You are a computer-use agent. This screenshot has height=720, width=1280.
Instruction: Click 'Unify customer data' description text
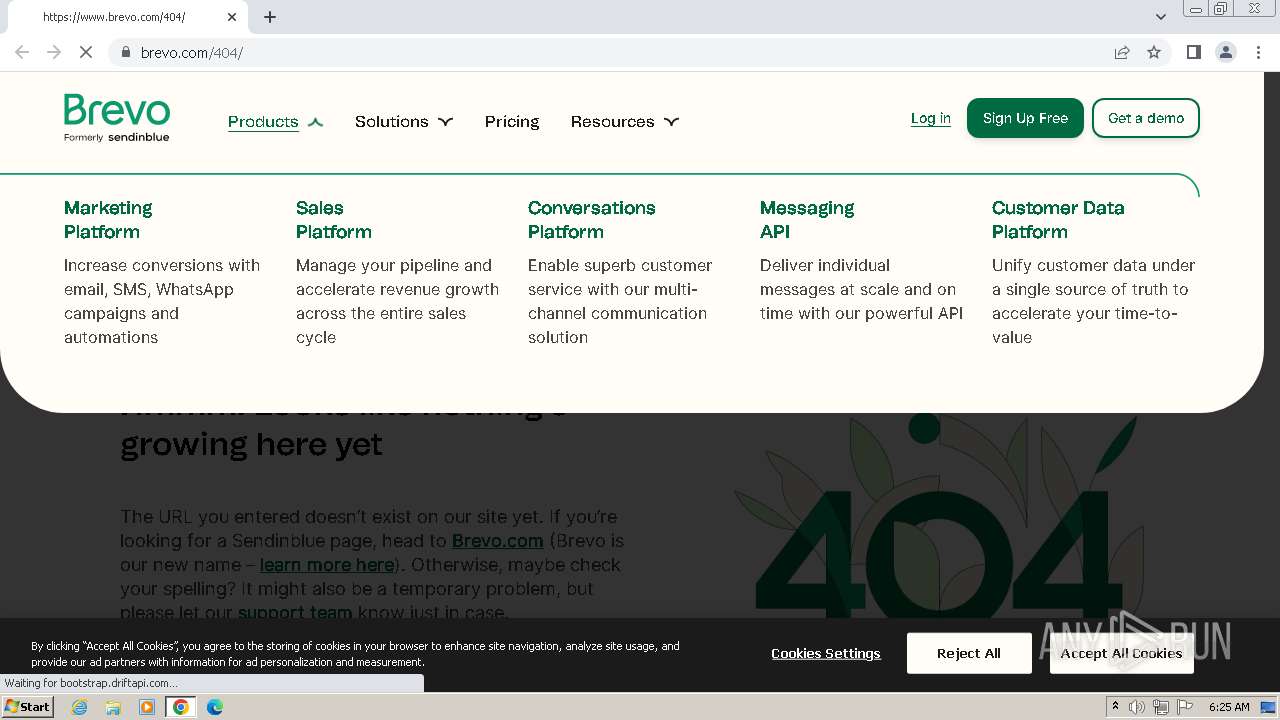click(1093, 301)
